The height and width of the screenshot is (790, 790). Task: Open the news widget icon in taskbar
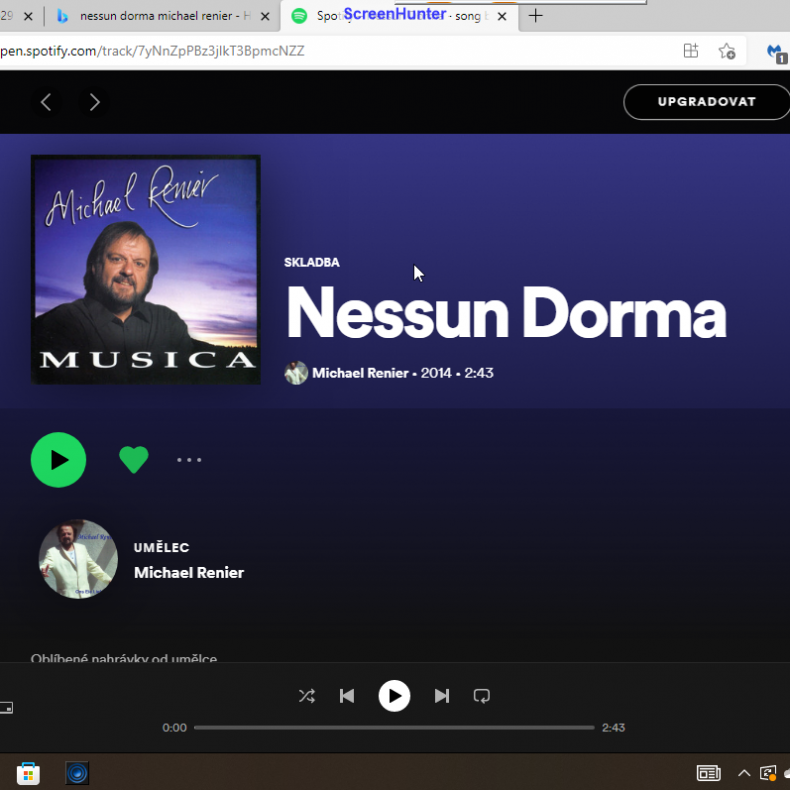(x=708, y=773)
